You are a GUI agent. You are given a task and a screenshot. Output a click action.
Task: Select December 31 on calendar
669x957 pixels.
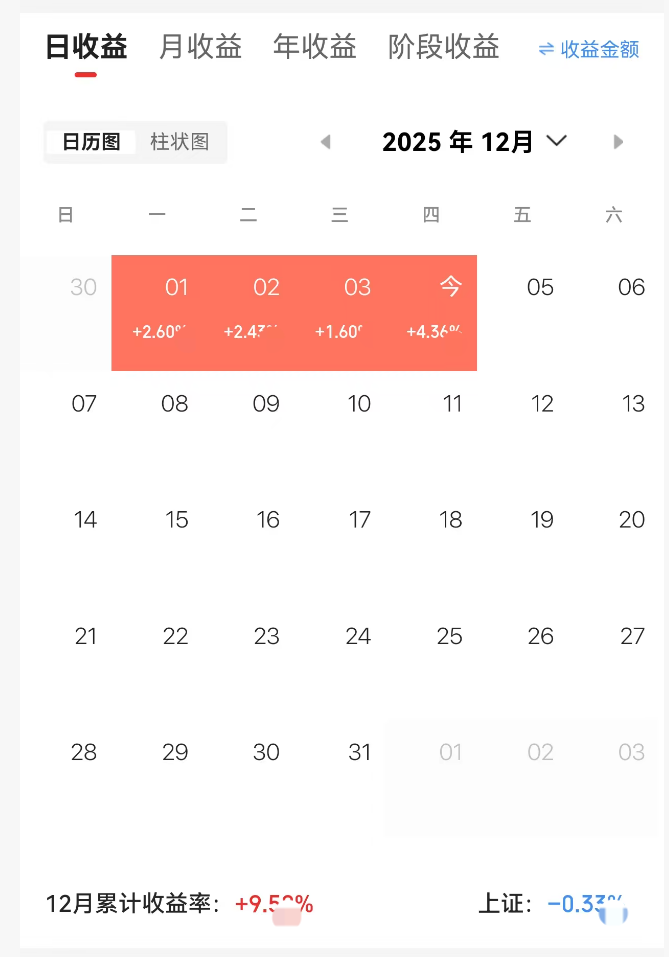(359, 752)
